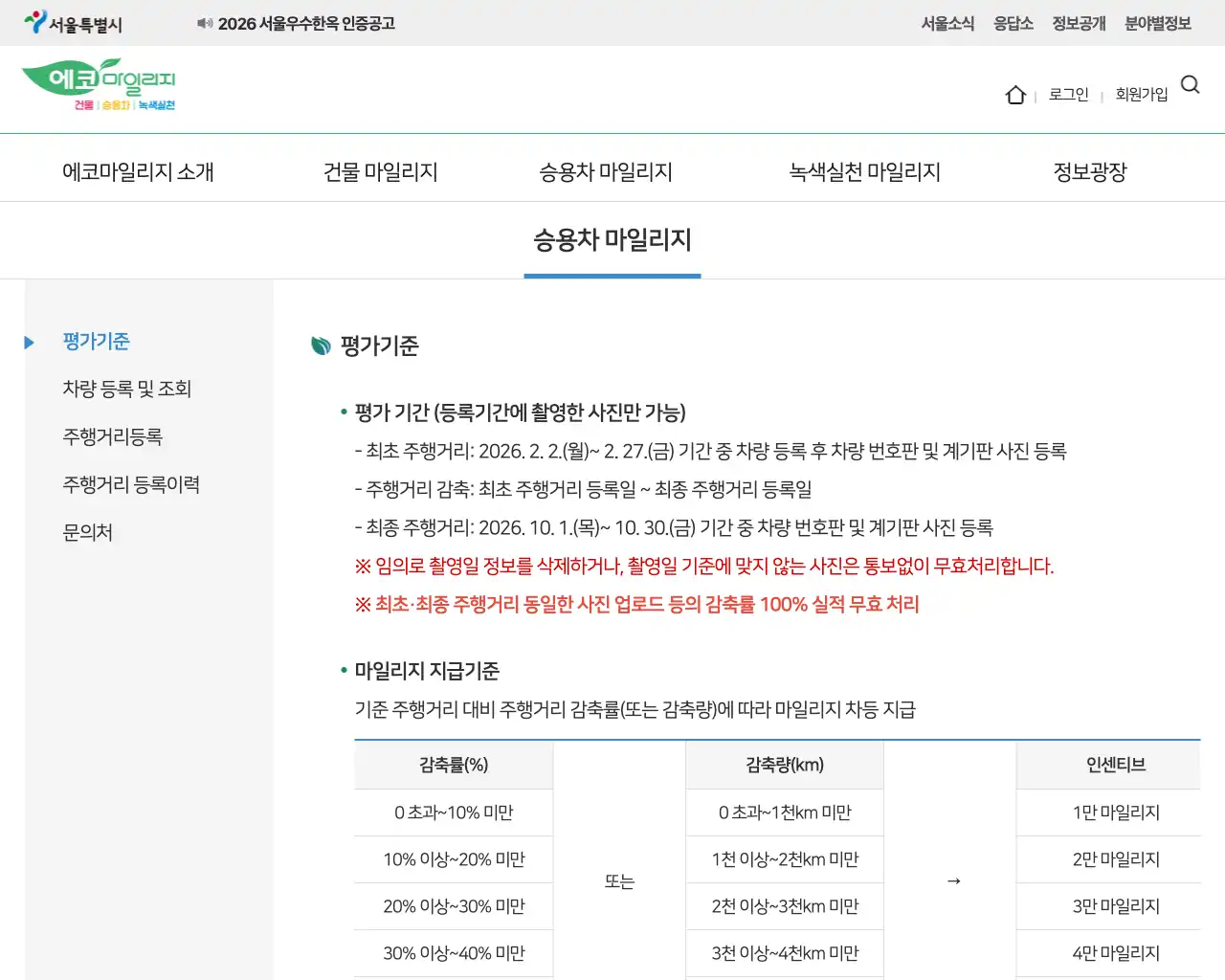The height and width of the screenshot is (980, 1225).
Task: Open 승용차 마일리지 main menu
Action: [x=606, y=171]
